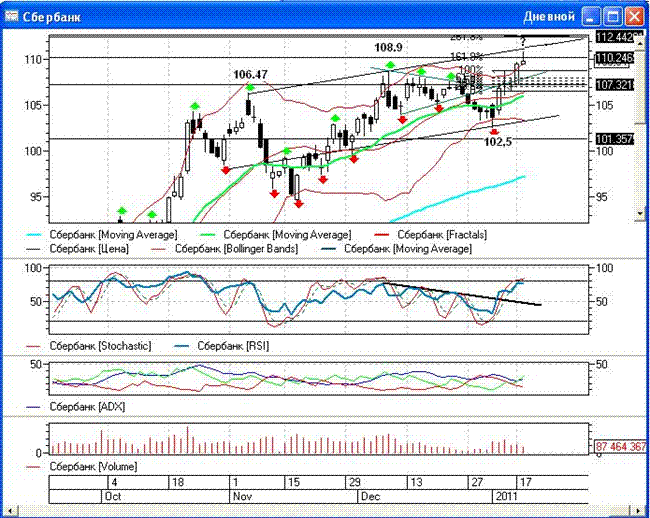Click the Сбербанк [RSI] legend entry
Screen dimensions: 650x518
(221, 346)
